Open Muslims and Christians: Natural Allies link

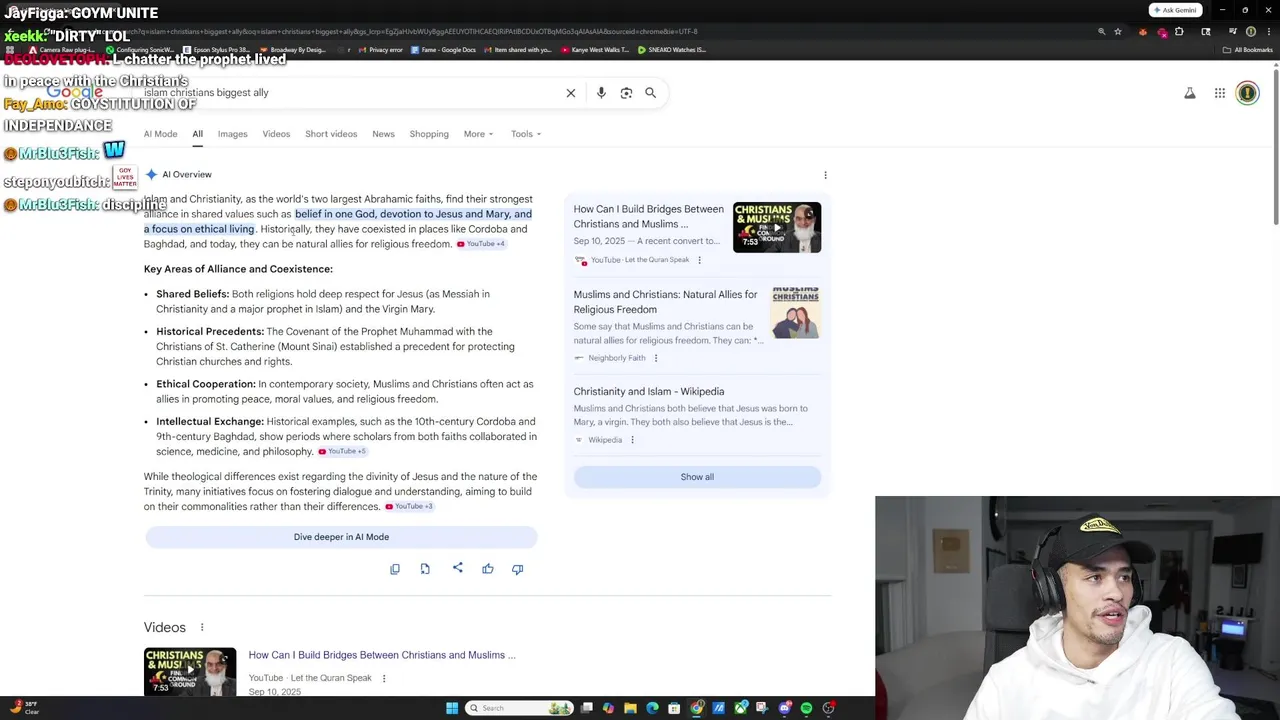666,302
